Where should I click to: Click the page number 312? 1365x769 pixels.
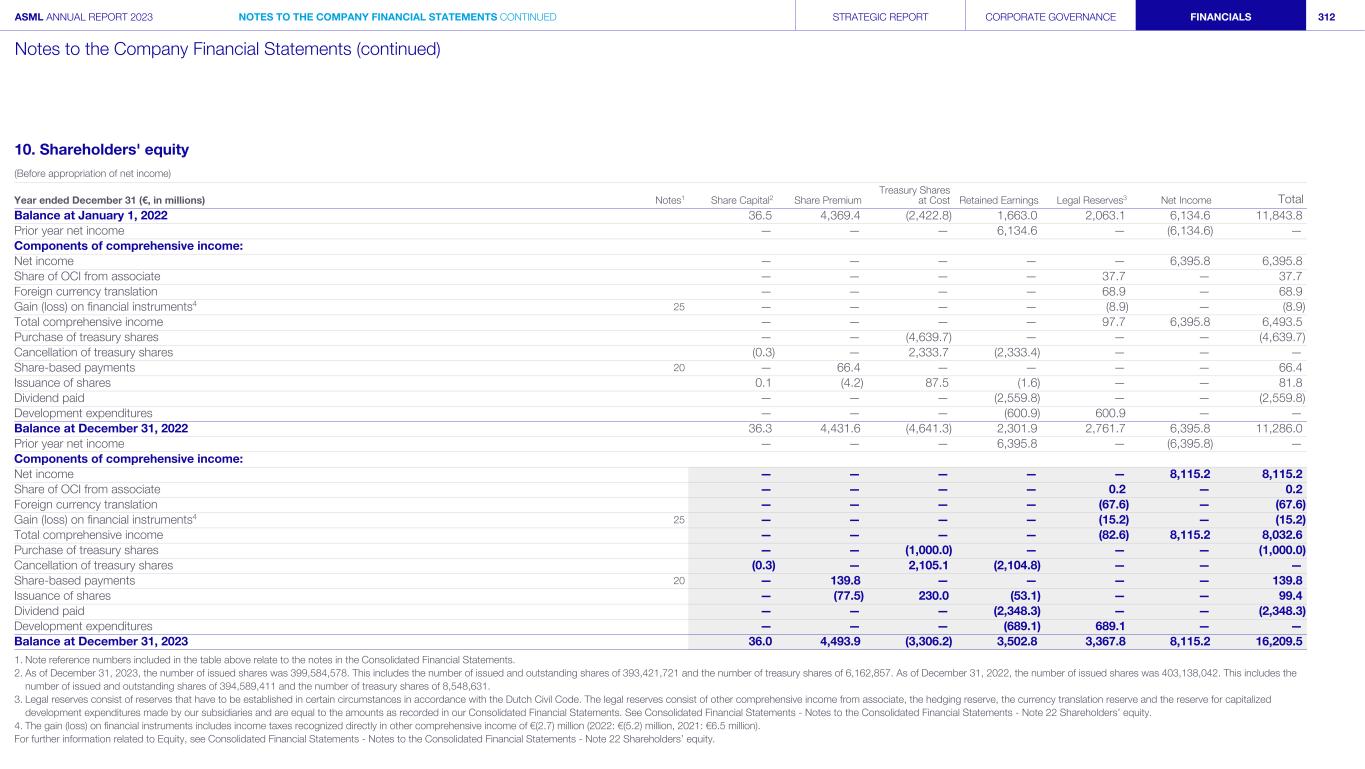(1326, 17)
